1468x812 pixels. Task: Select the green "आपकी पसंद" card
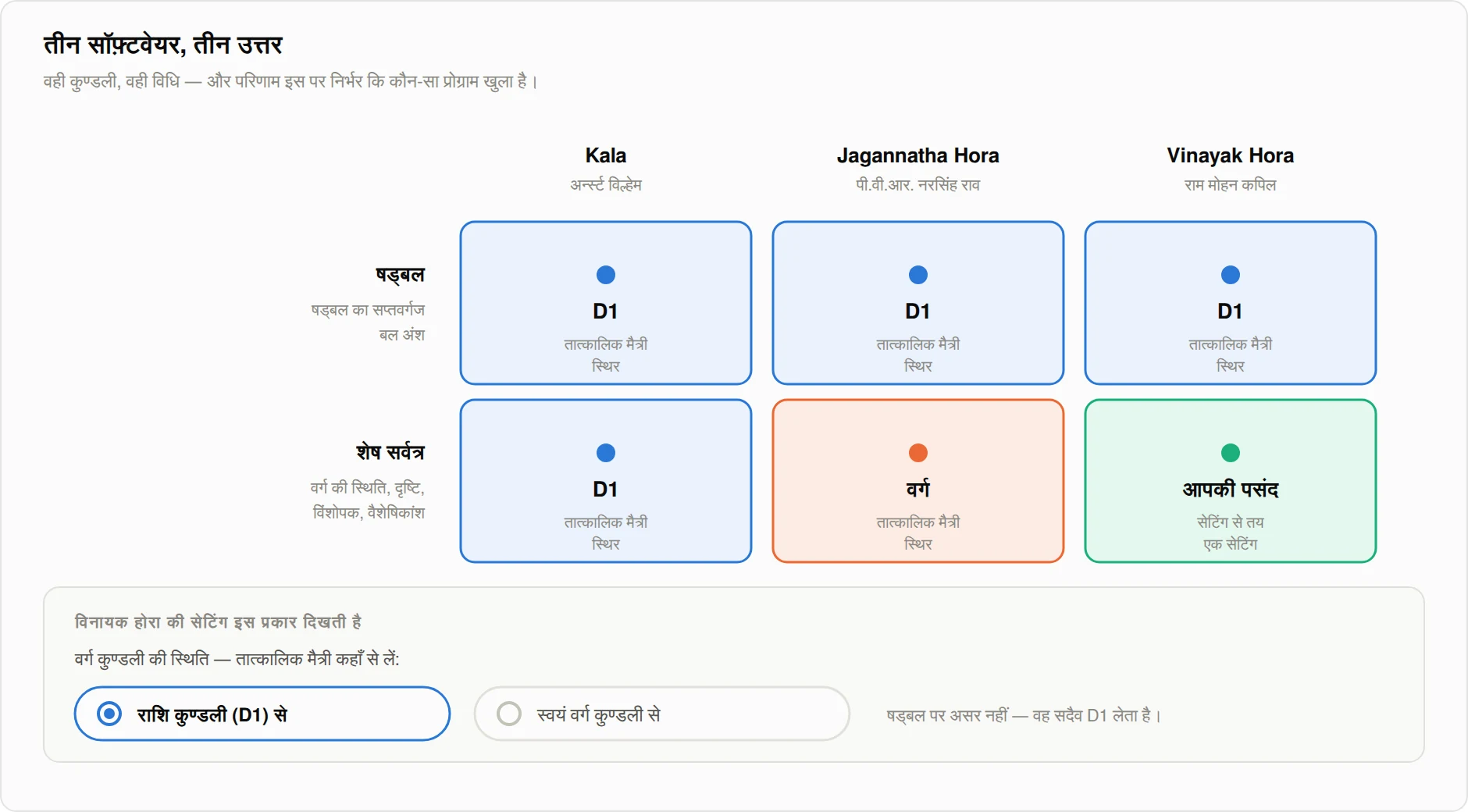[x=1231, y=481]
